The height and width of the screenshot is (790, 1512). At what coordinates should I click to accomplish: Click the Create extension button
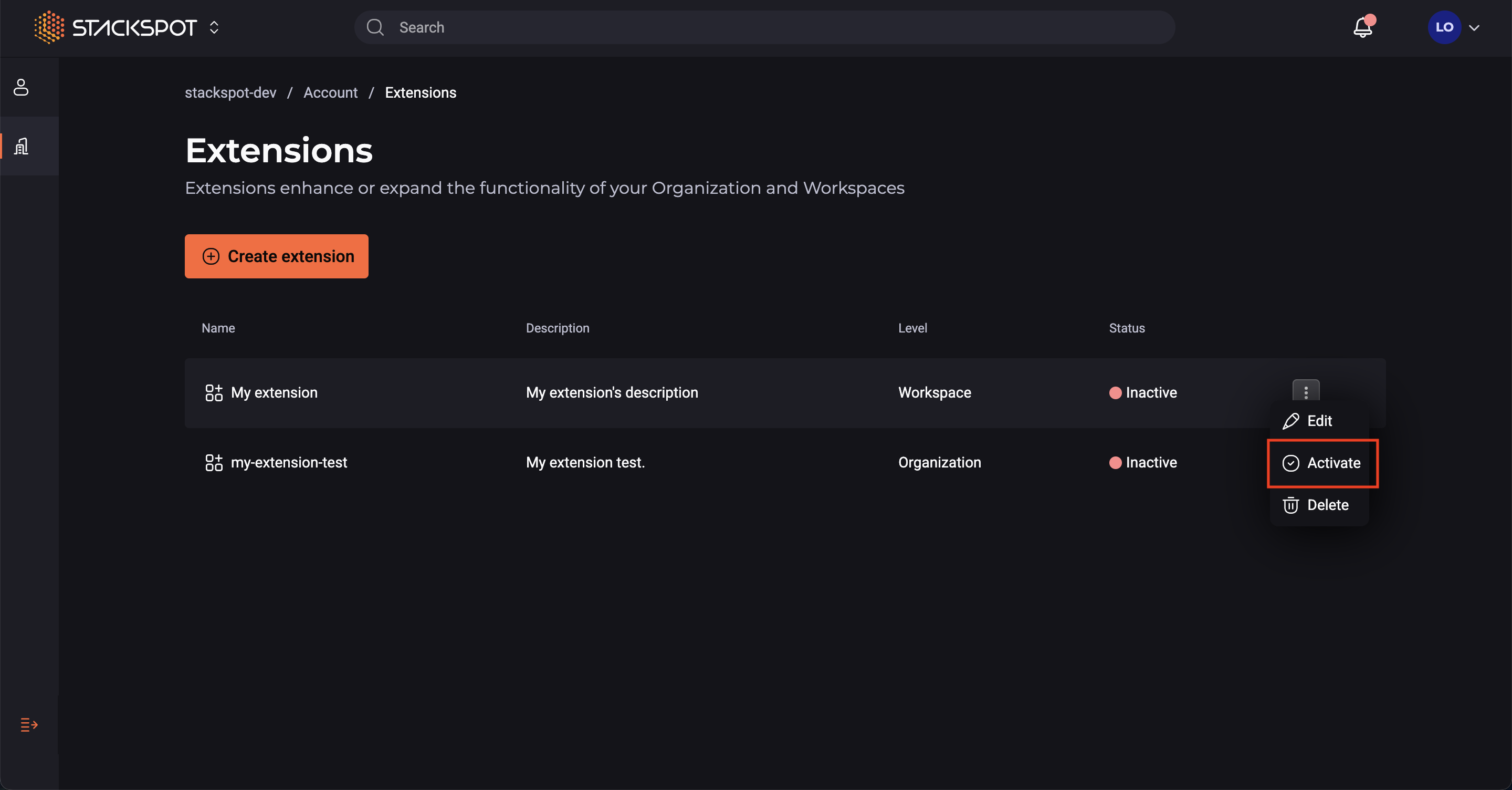point(277,256)
